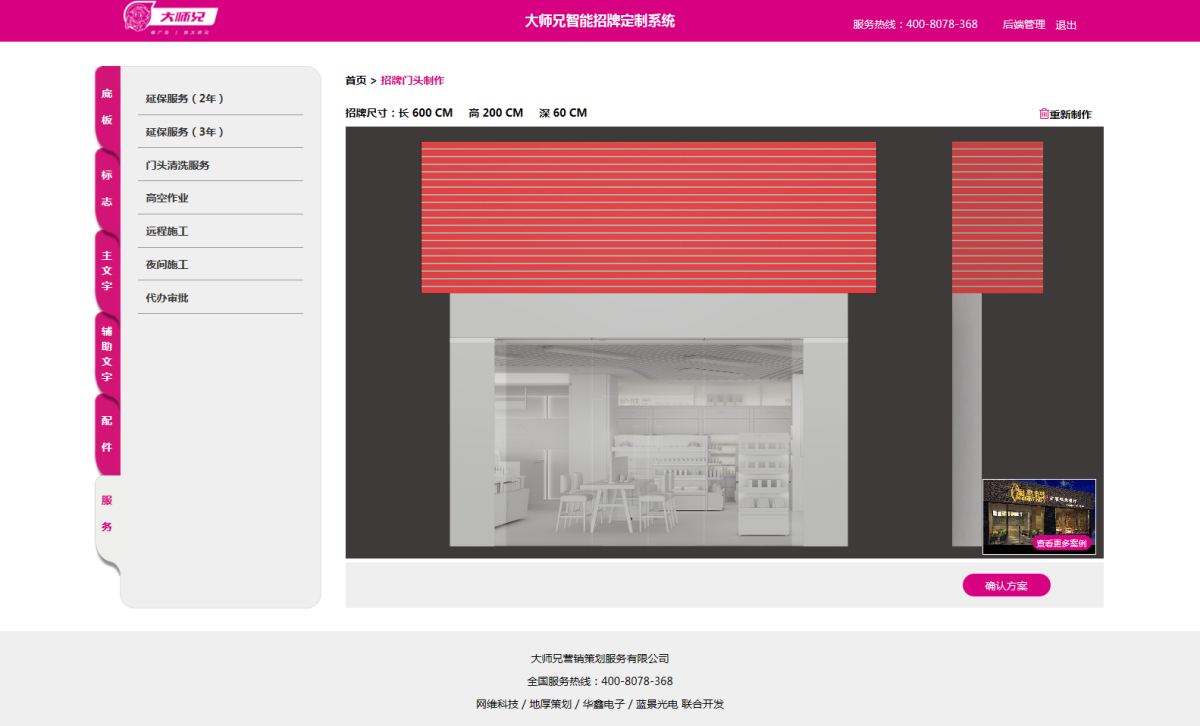The width and height of the screenshot is (1200, 726).
Task: Select the 服务 side tab
Action: click(x=107, y=513)
